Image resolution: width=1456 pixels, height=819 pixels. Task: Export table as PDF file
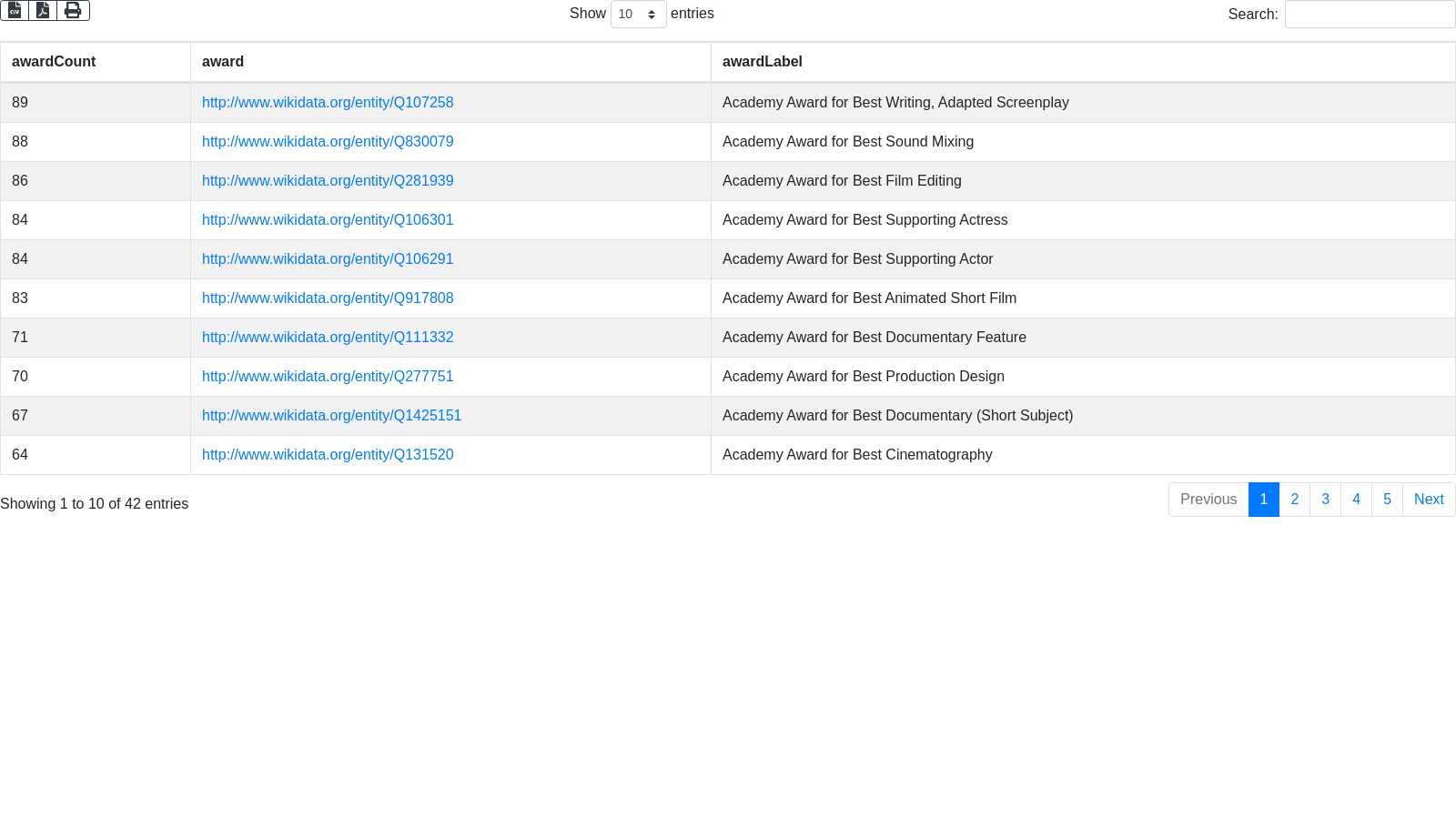pos(43,10)
